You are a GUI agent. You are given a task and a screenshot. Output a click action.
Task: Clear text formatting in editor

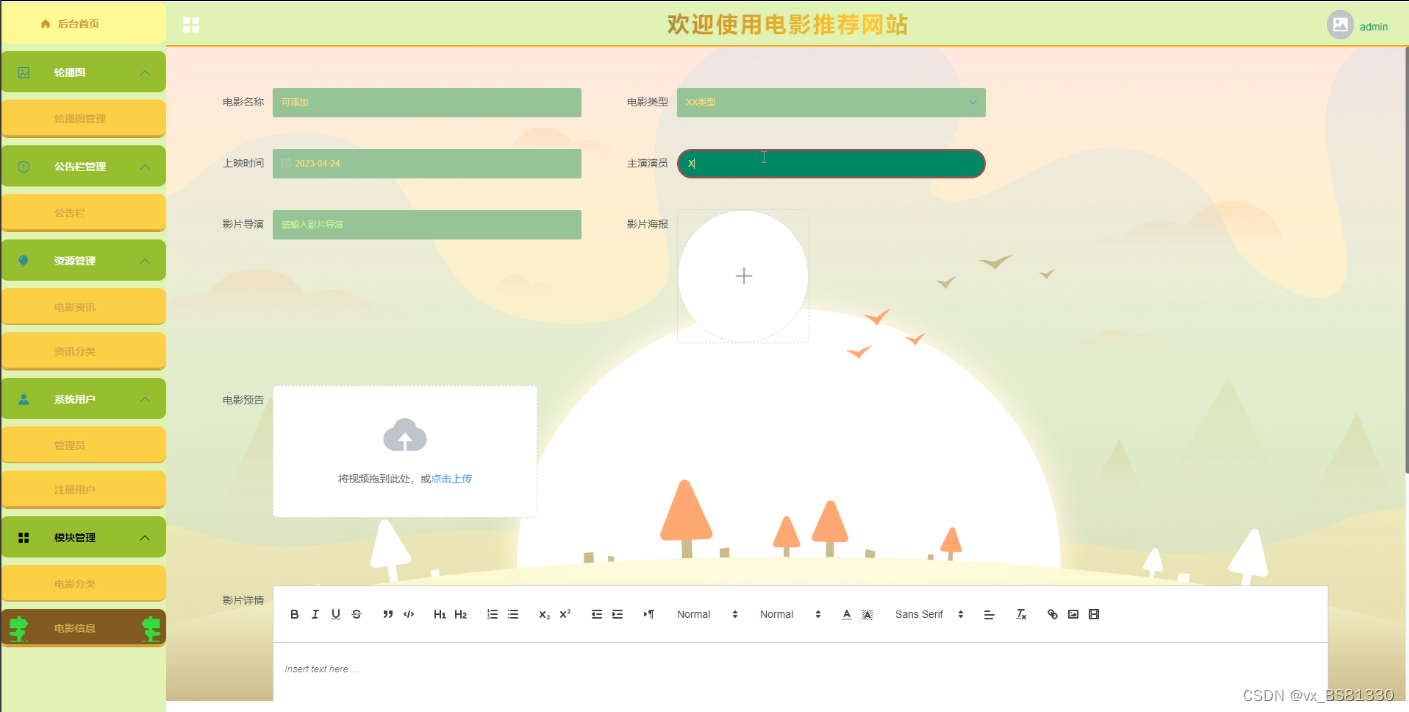pyautogui.click(x=1021, y=614)
